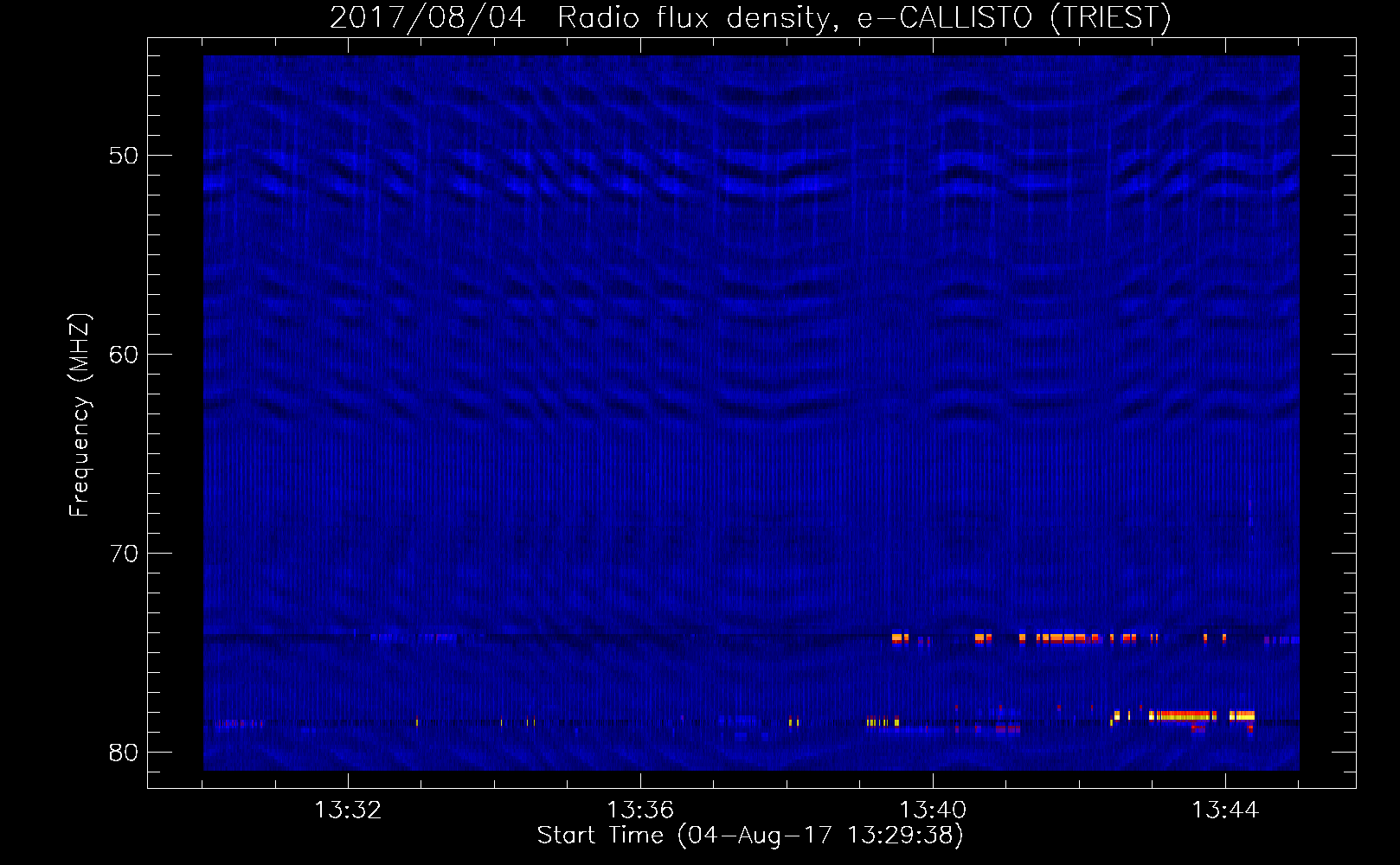The width and height of the screenshot is (1400, 865).
Task: Click the '70' frequency tick label
Action: (124, 554)
